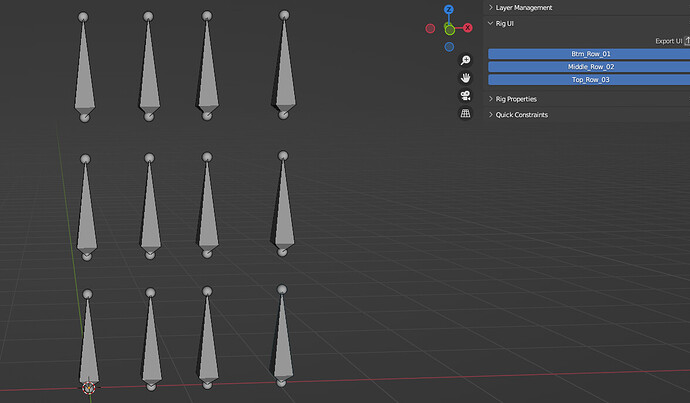Toggle the Middle_Row_02 layer button
The height and width of the screenshot is (403, 690).
589,67
